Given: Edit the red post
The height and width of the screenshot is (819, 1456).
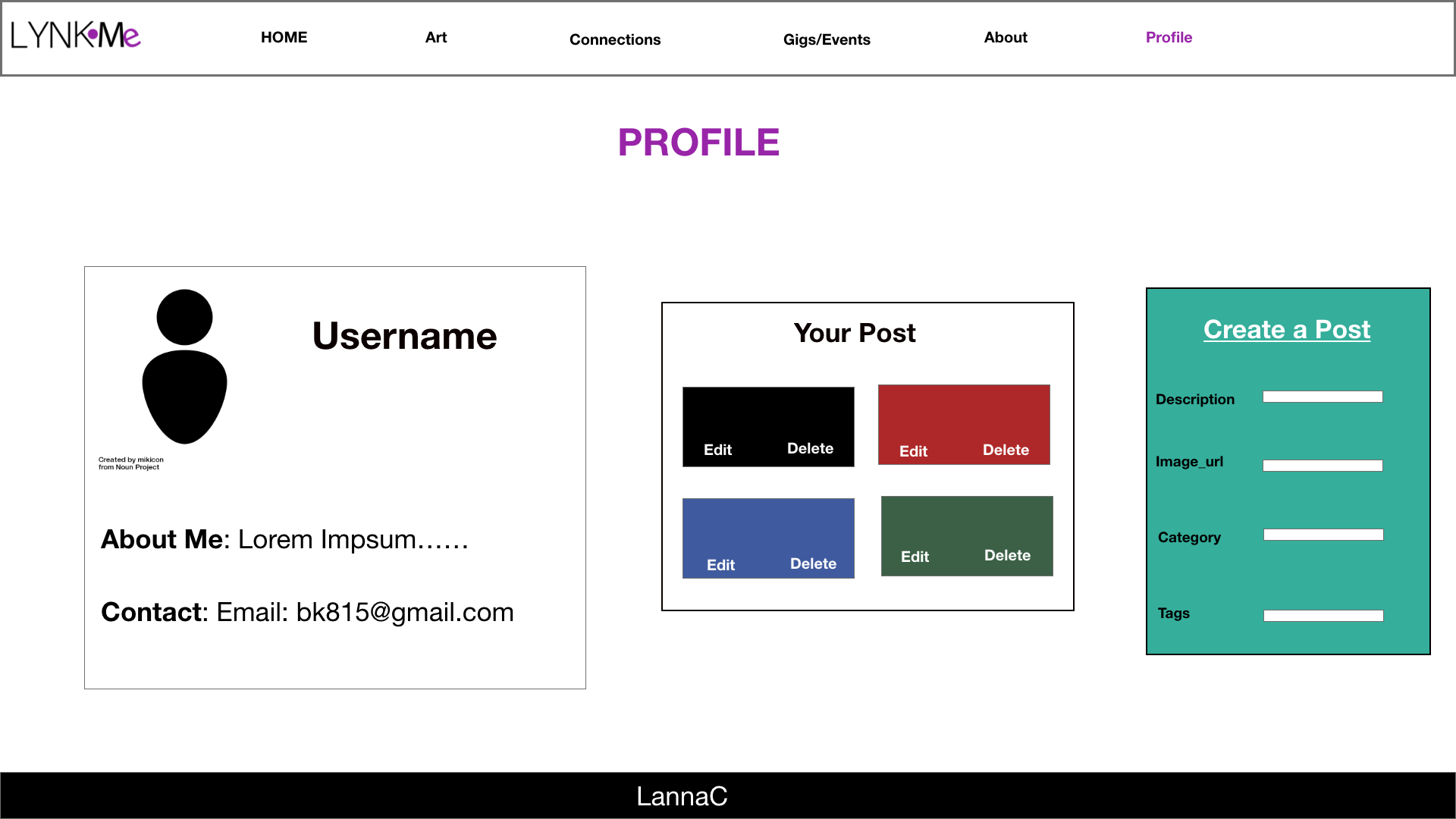Looking at the screenshot, I should click(x=913, y=450).
